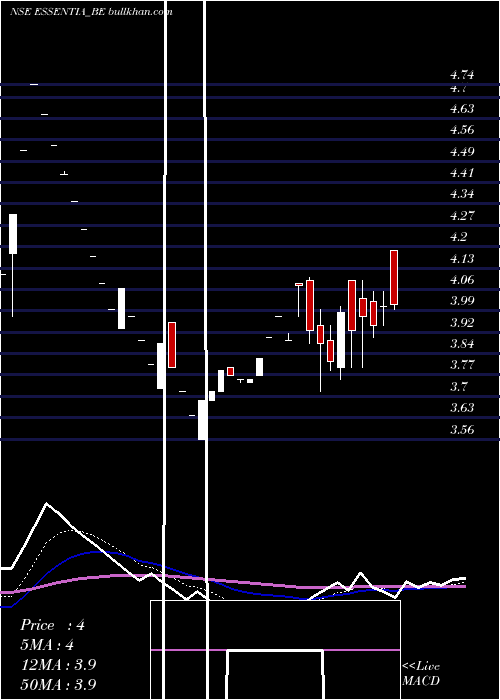Image resolution: width=500 pixels, height=700 pixels.
Task: Click the 3.63 price axis label
Action: [462, 408]
